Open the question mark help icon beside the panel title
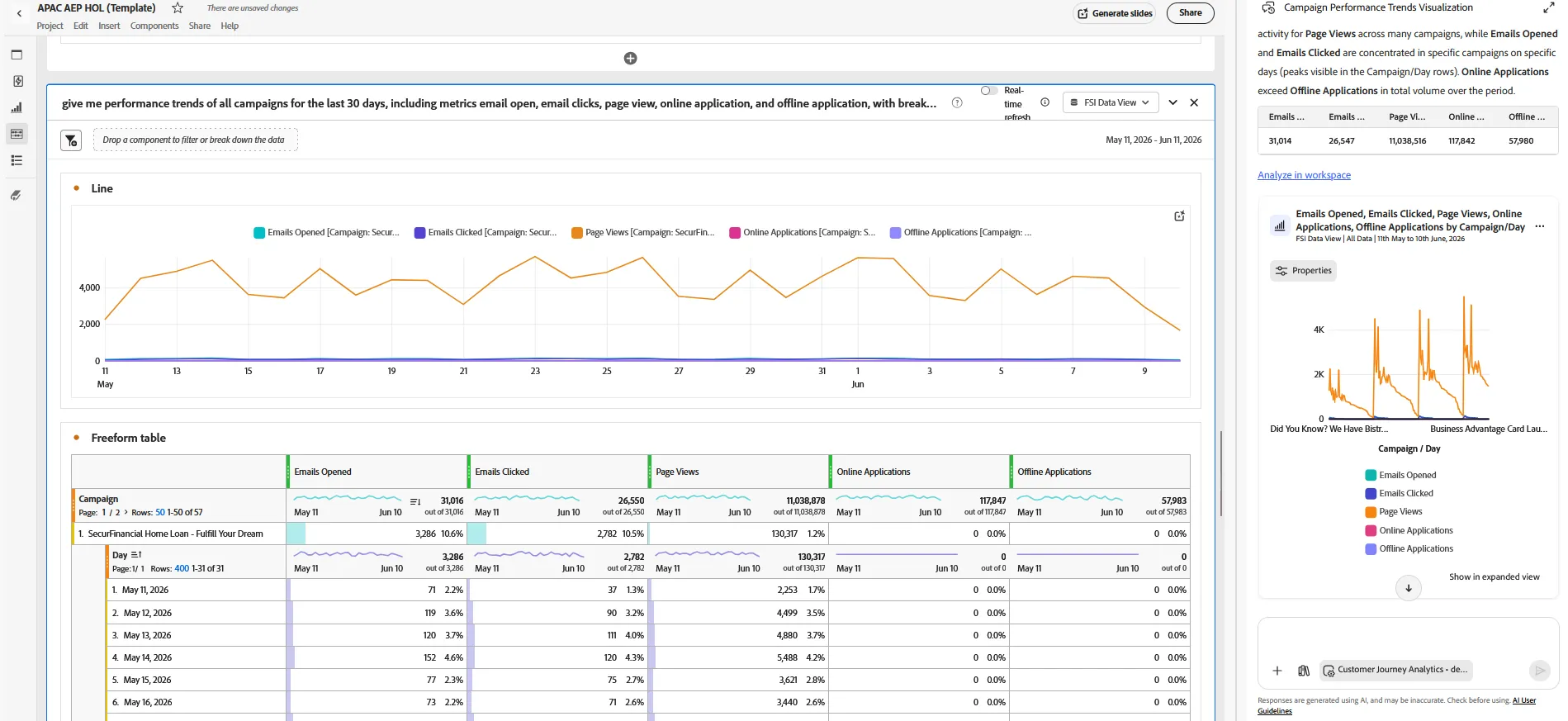The image size is (1568, 721). click(957, 103)
